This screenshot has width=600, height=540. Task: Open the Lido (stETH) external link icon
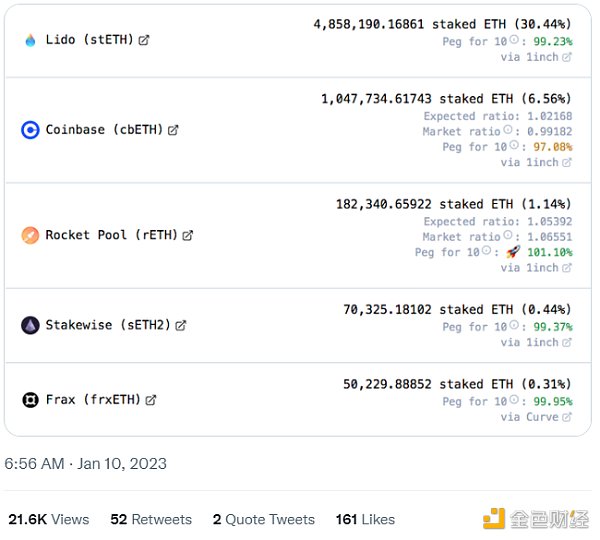click(144, 41)
